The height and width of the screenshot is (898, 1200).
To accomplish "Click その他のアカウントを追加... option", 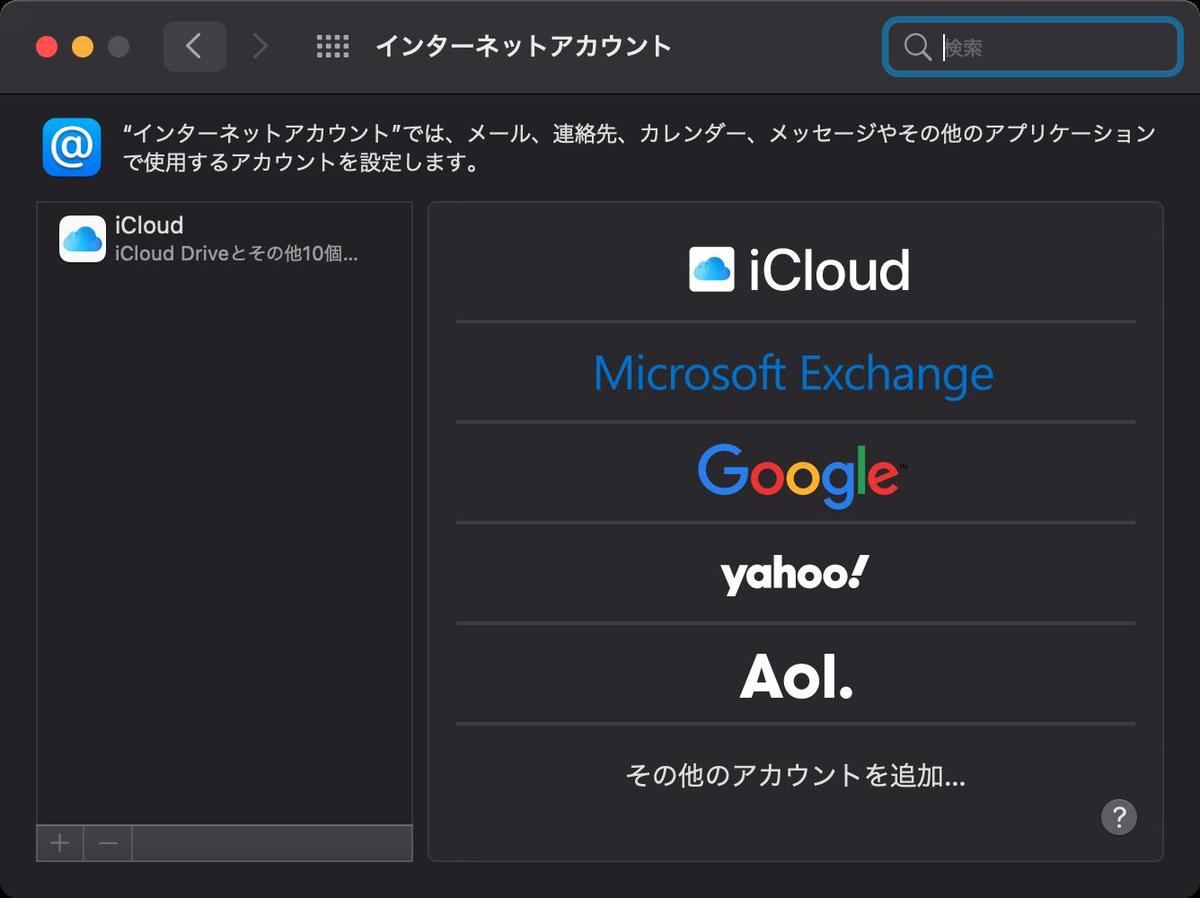I will (796, 775).
